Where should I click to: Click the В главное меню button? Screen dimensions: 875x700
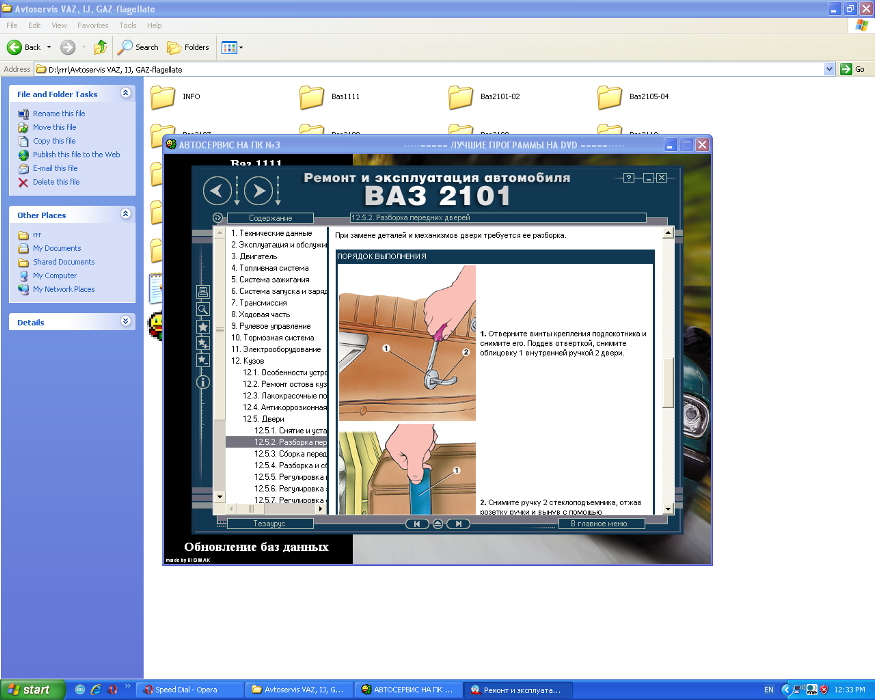point(601,524)
